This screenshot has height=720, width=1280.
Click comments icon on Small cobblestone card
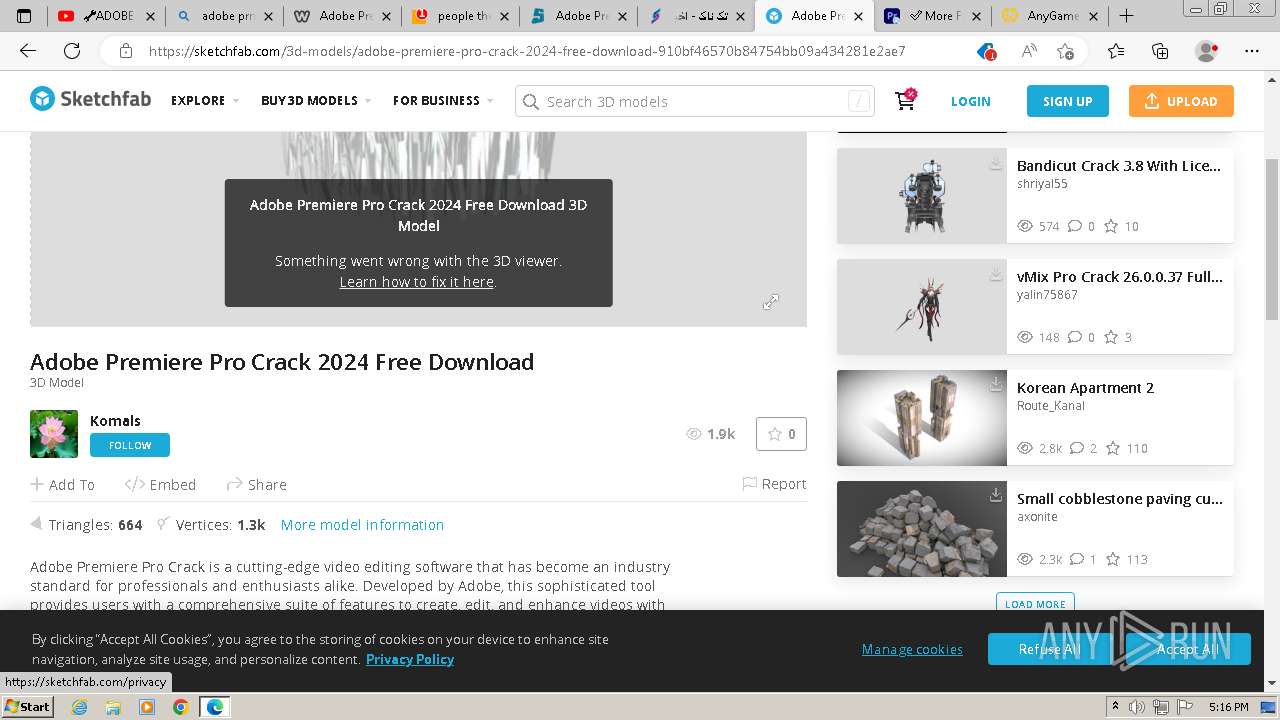(1075, 559)
